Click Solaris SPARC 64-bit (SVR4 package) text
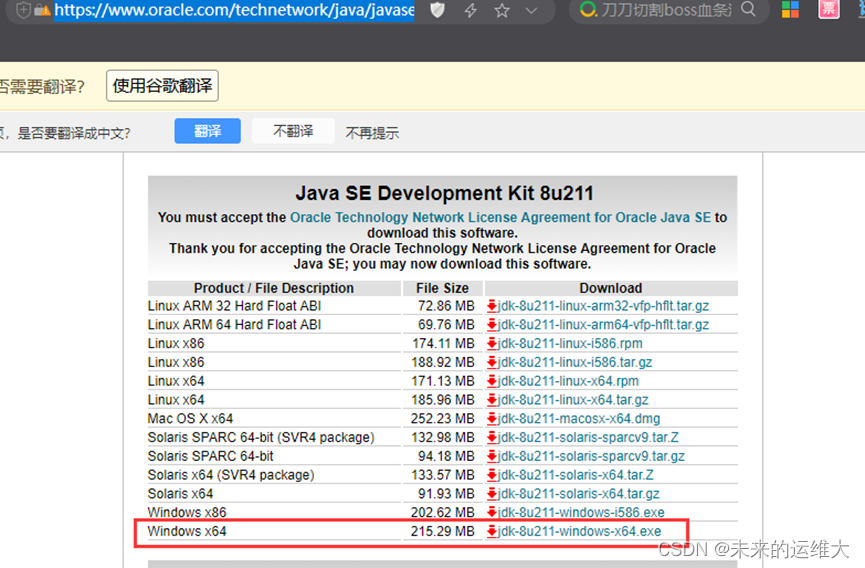 261,437
